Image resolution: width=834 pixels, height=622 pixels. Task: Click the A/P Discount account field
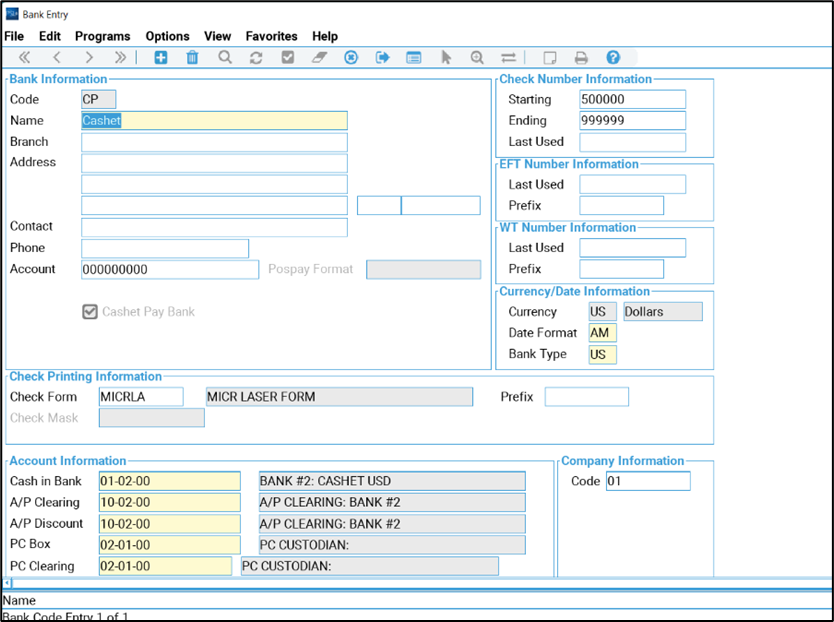(170, 524)
